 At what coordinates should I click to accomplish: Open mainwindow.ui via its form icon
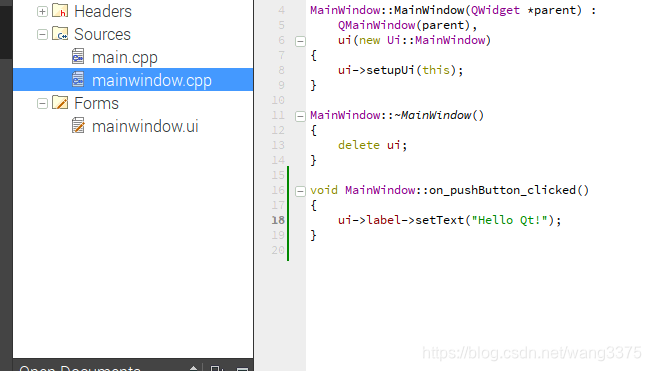click(78, 125)
